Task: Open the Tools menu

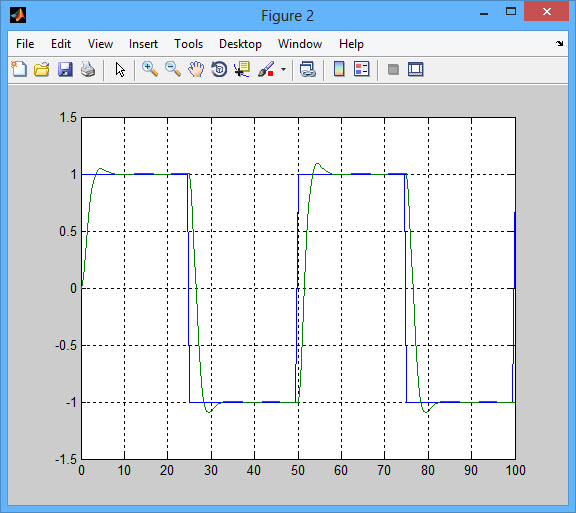Action: click(188, 44)
